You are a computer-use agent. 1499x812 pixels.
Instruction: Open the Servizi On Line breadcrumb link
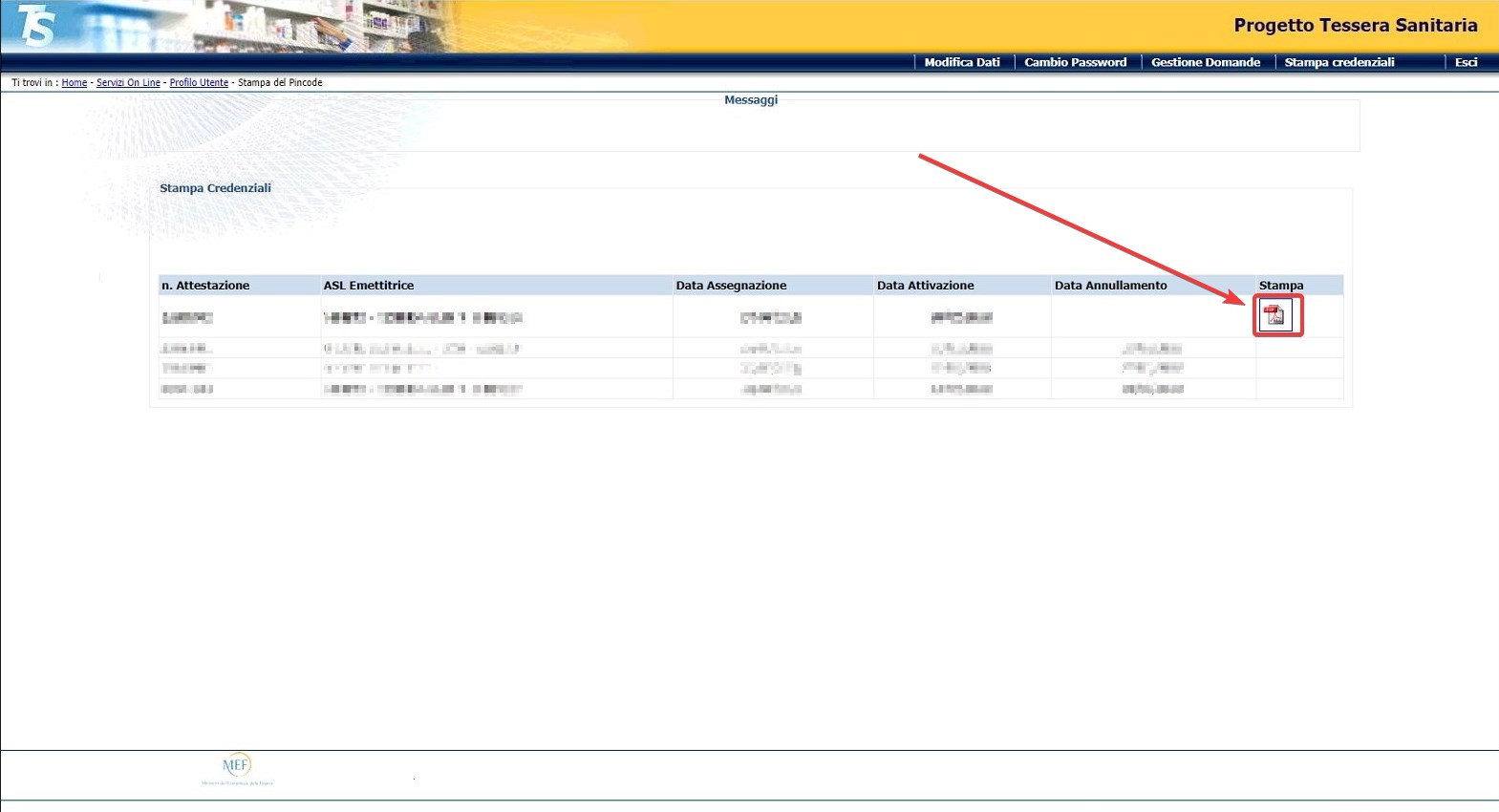point(128,83)
